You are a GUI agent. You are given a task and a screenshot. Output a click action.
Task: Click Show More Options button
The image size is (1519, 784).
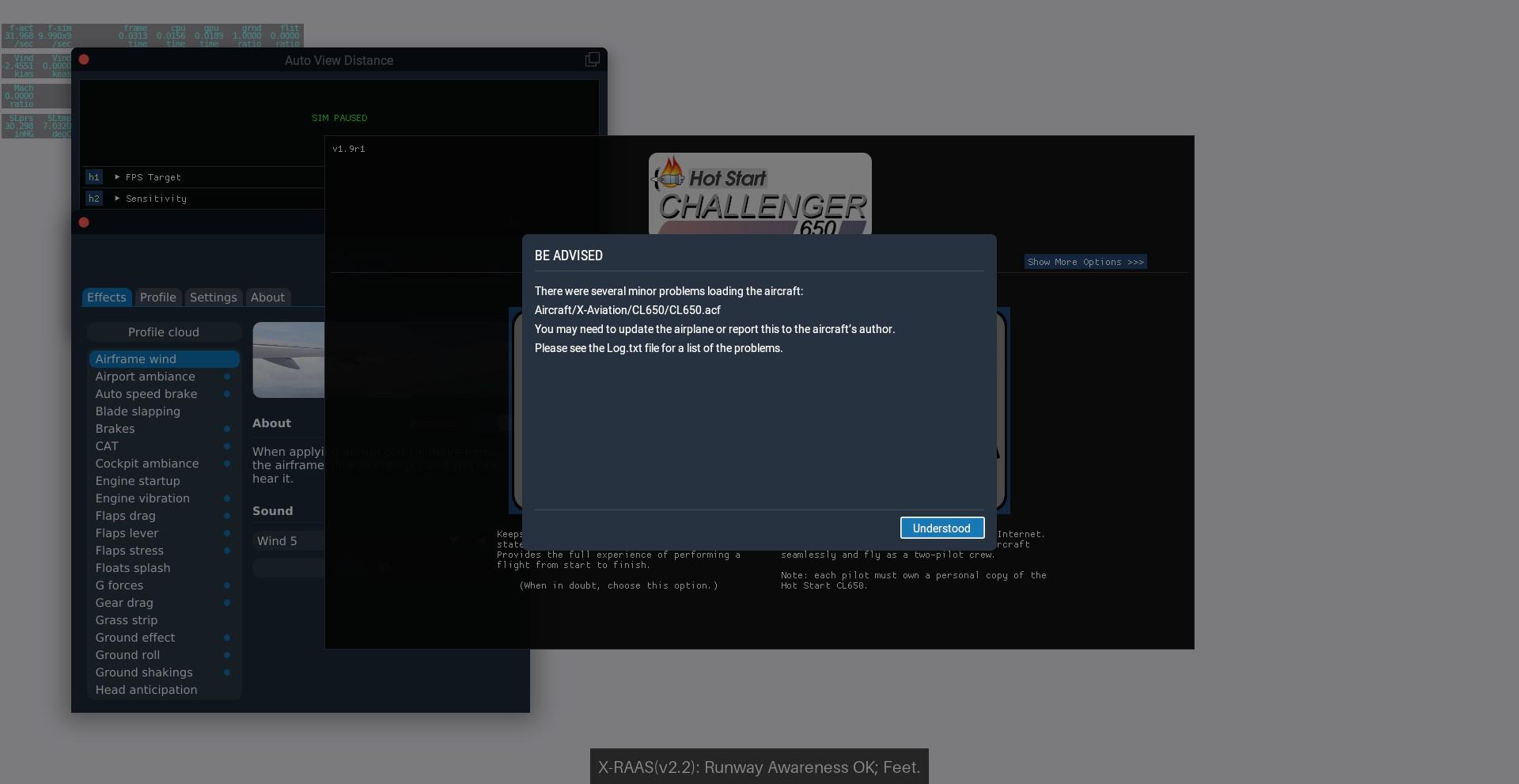[x=1085, y=262]
